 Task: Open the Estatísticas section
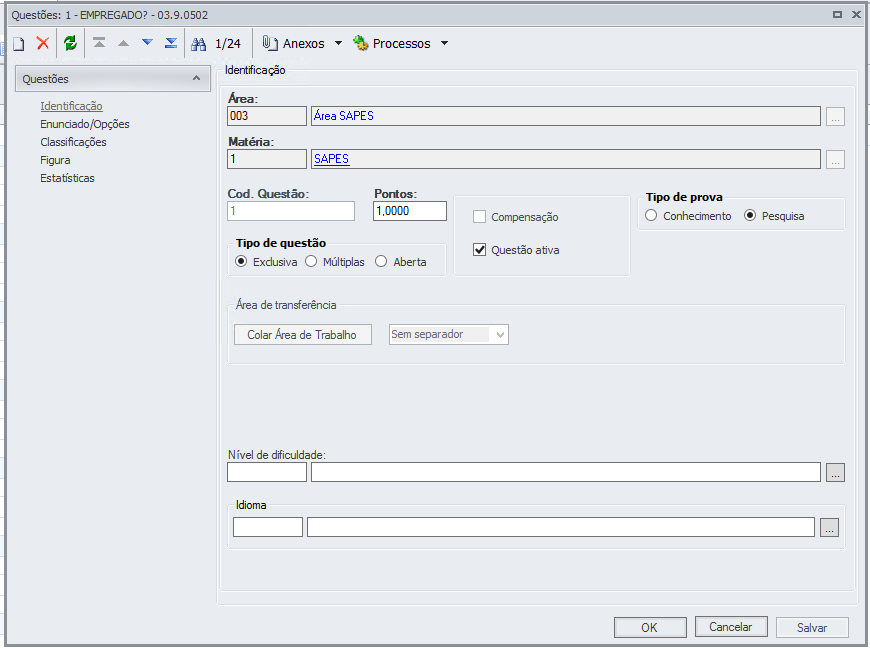(x=68, y=178)
